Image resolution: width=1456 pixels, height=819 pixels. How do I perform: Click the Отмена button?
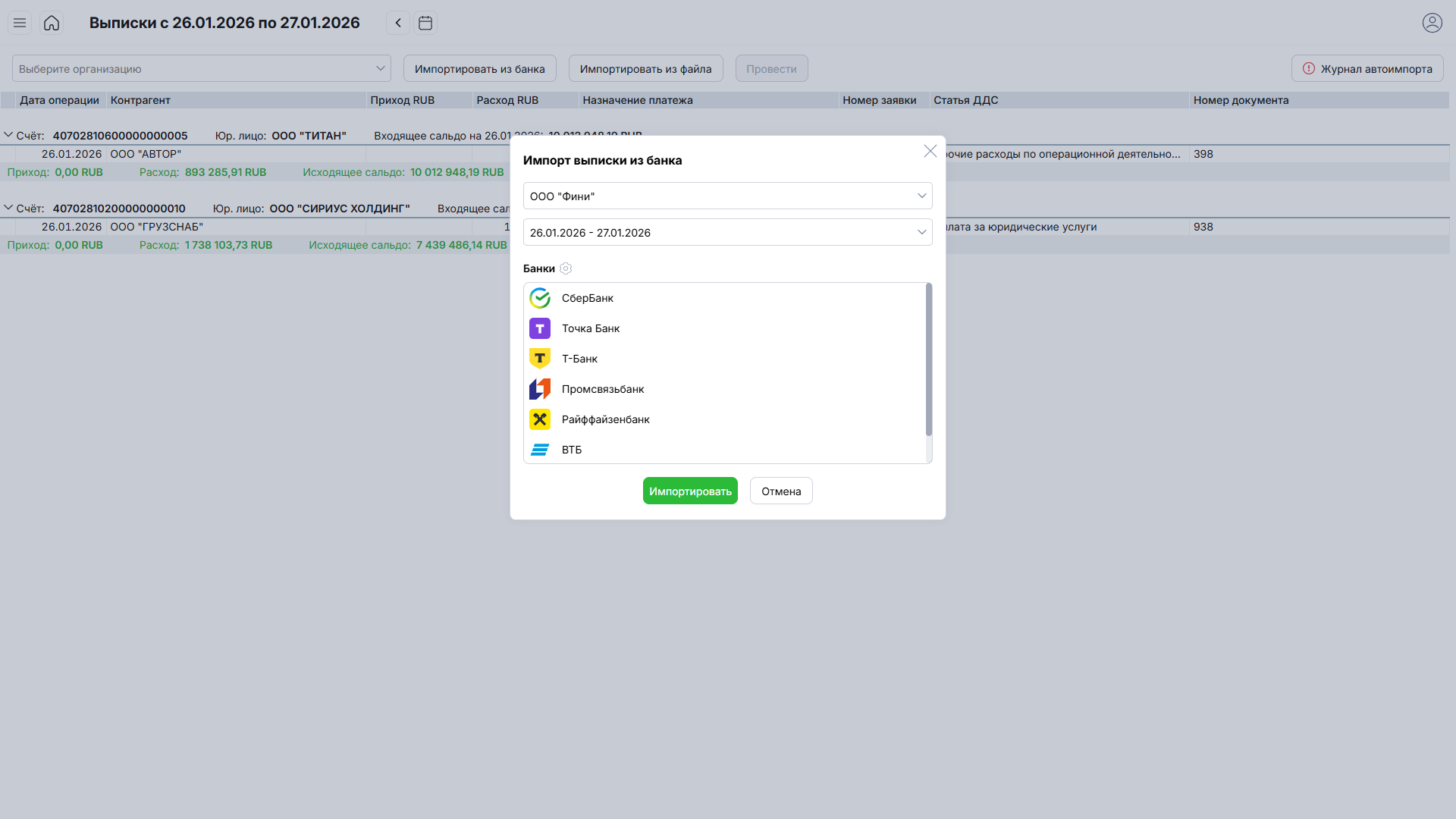click(x=781, y=491)
